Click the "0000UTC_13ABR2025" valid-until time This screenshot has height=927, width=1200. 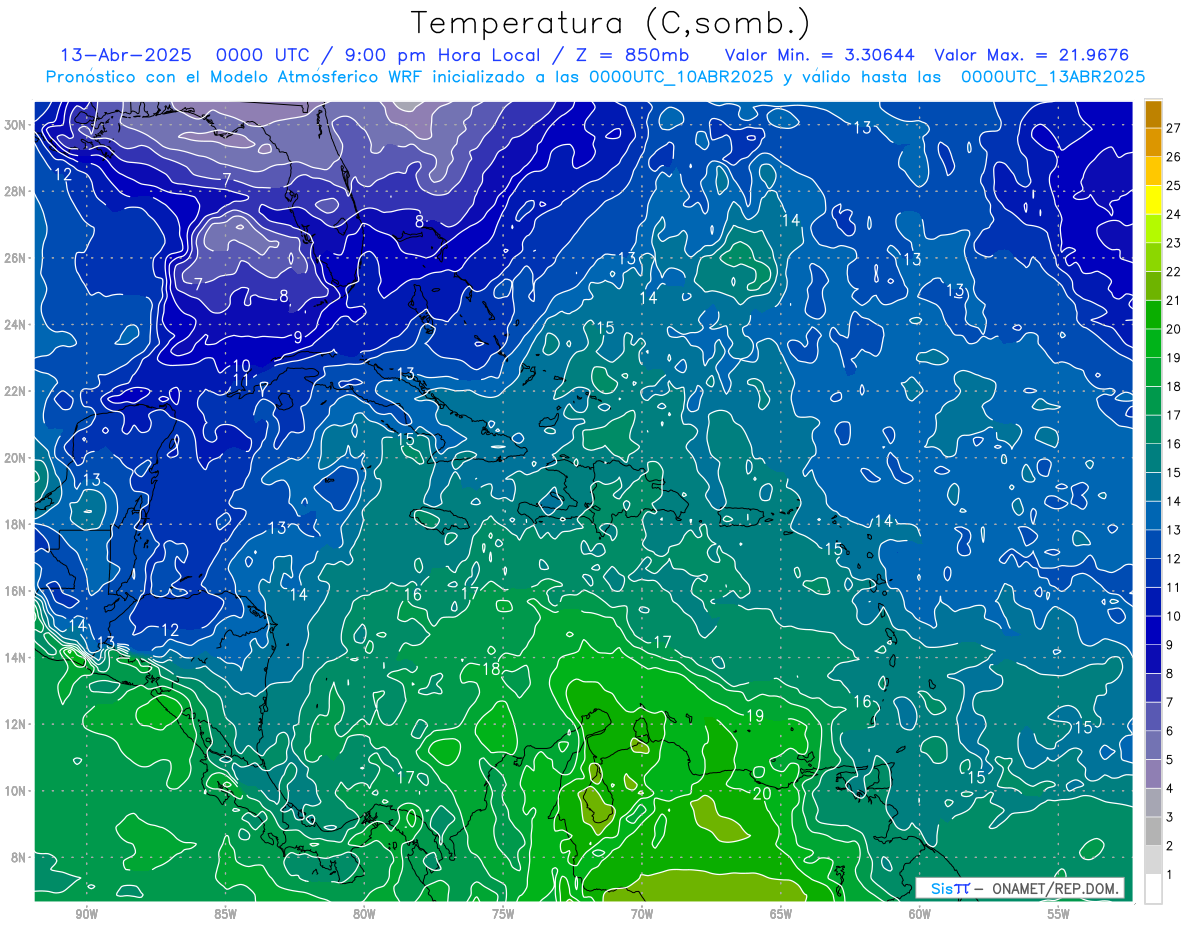1053,77
